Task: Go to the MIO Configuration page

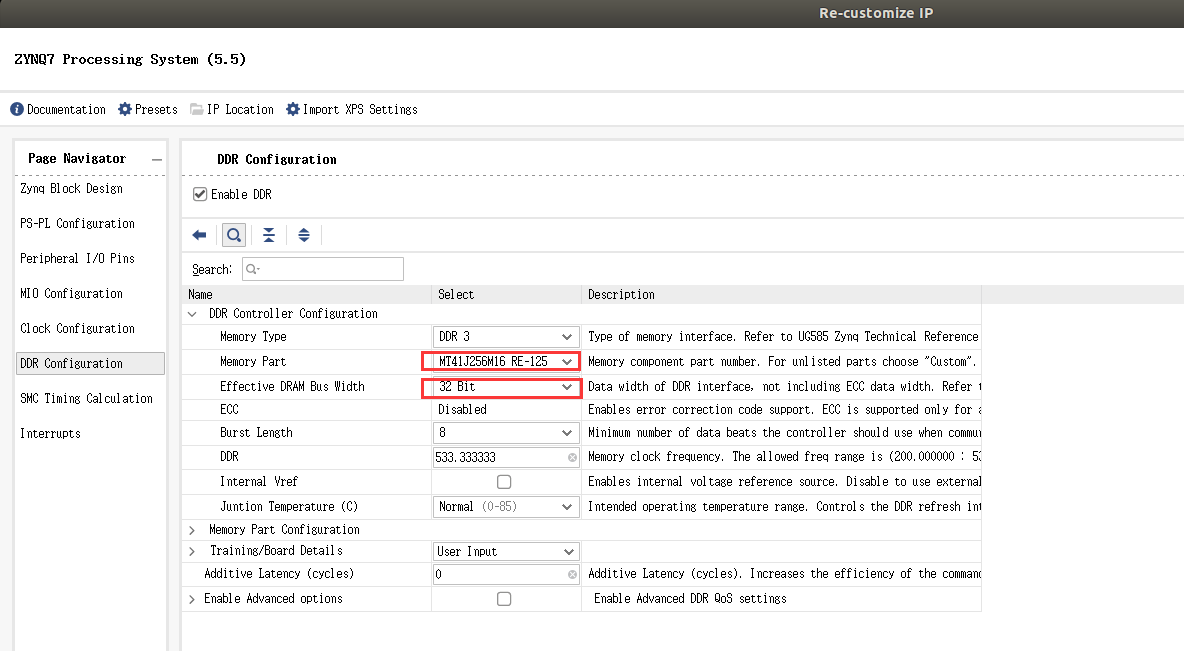Action: [x=71, y=294]
